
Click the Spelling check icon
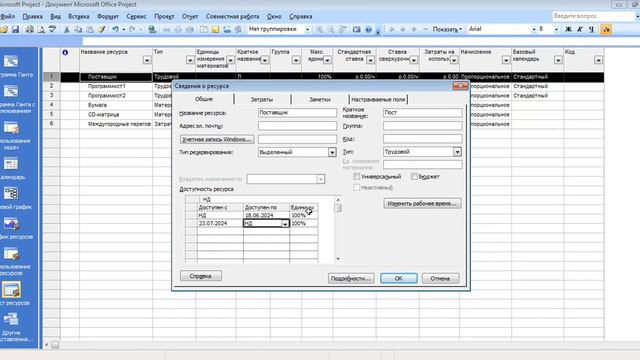52,29
